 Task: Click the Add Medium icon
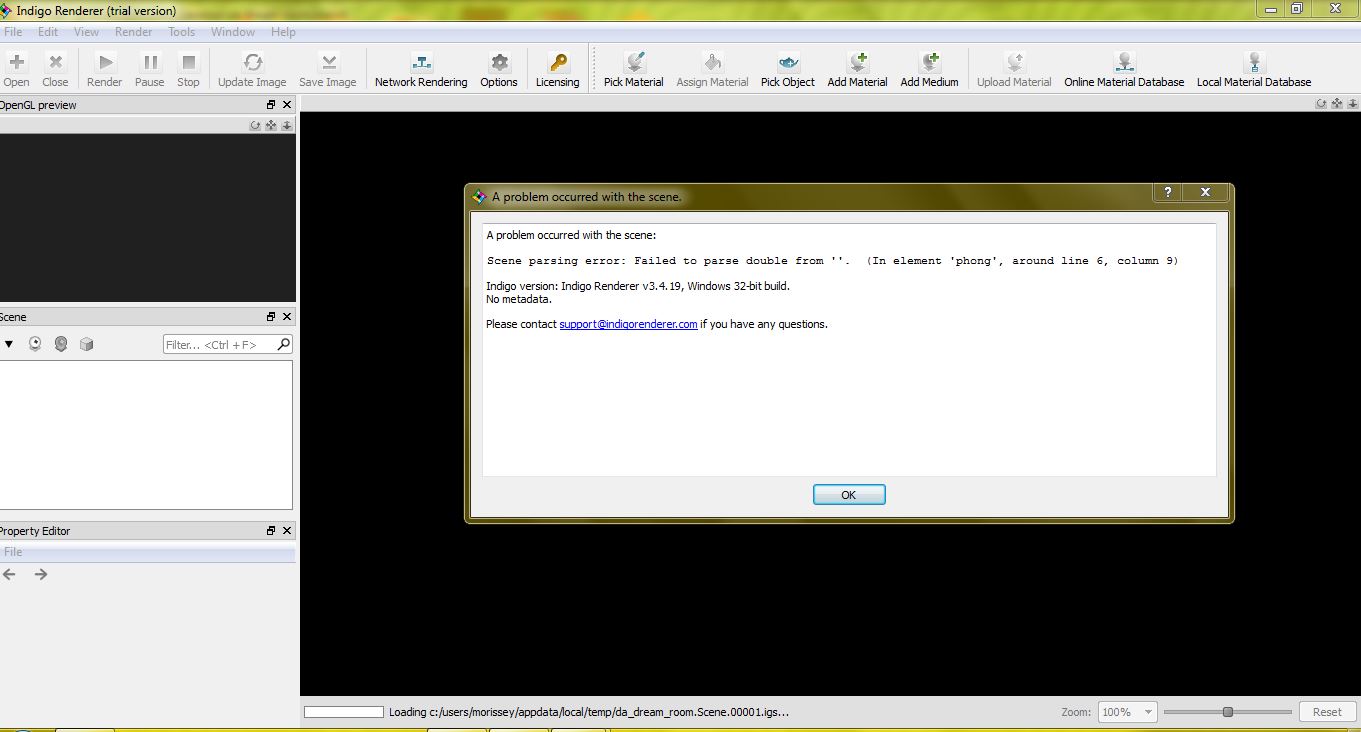pyautogui.click(x=929, y=63)
